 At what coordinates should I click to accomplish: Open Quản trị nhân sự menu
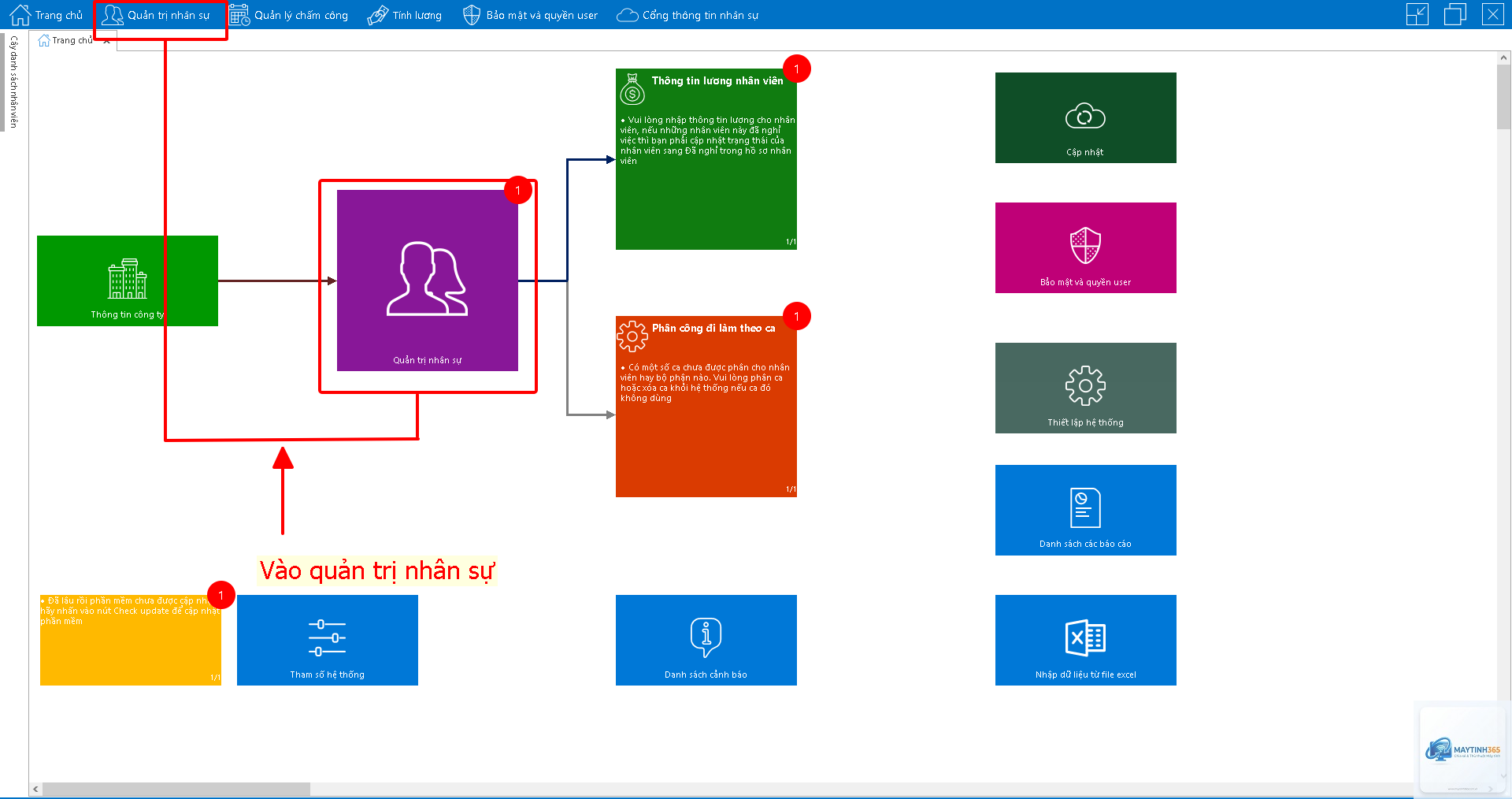pyautogui.click(x=157, y=15)
